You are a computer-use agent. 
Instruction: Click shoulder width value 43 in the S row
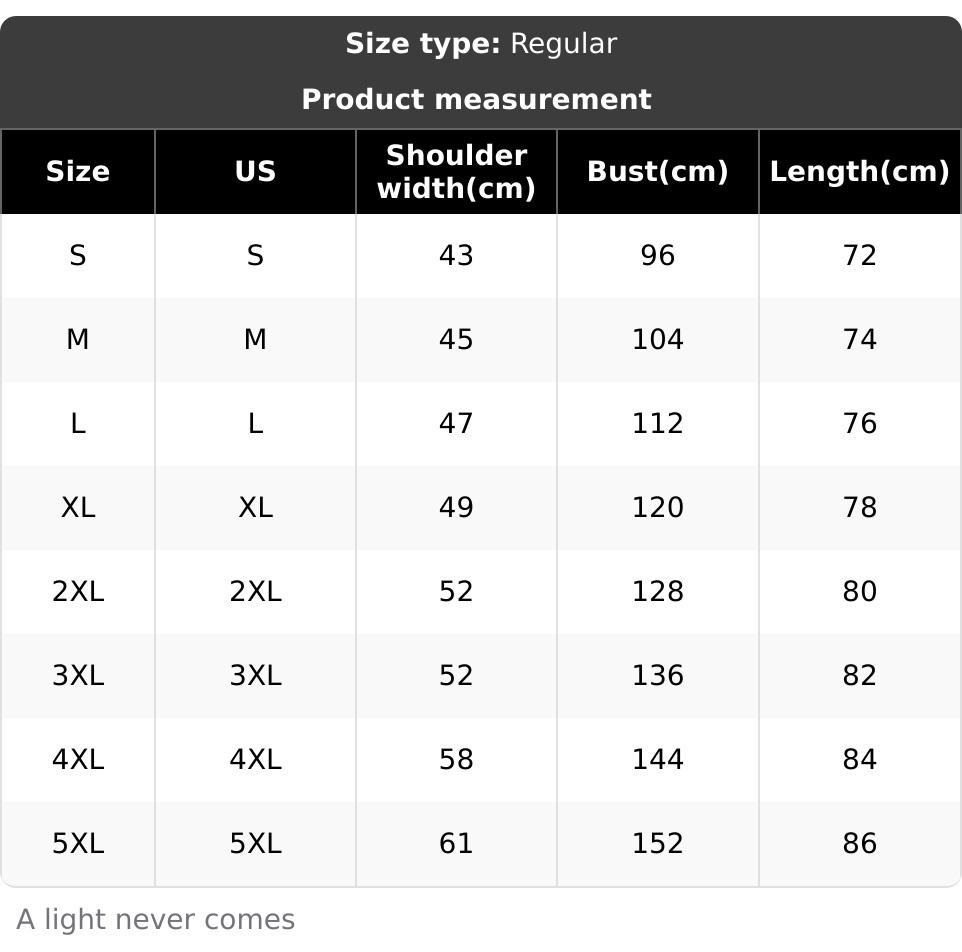pyautogui.click(x=456, y=256)
